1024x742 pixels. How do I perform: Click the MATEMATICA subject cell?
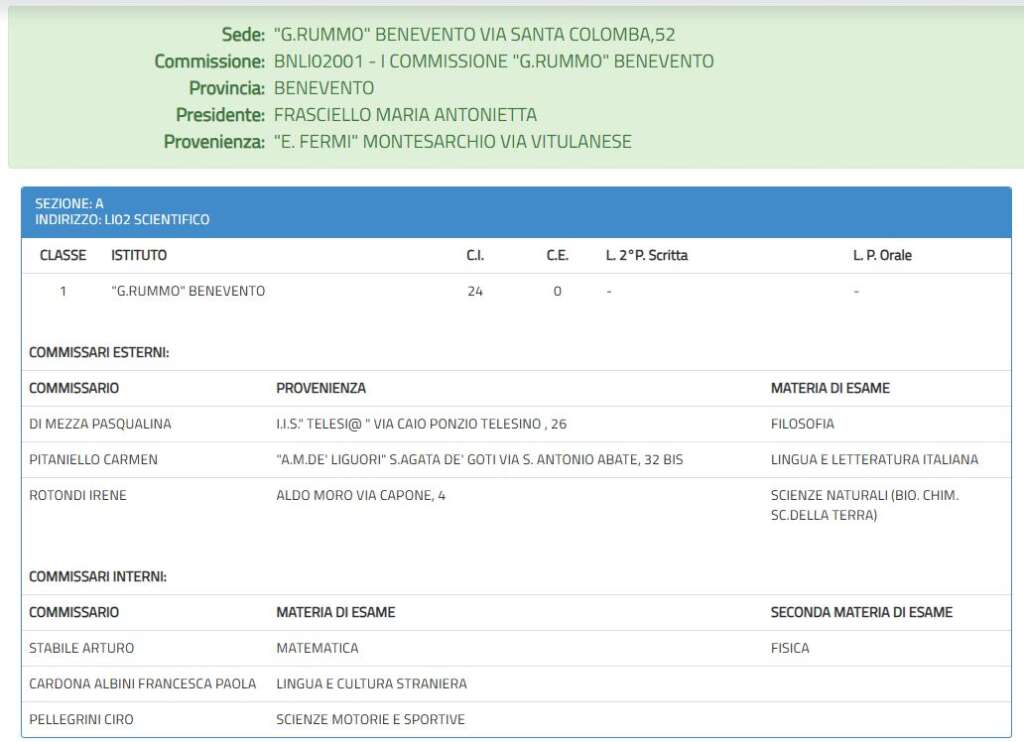pyautogui.click(x=317, y=649)
